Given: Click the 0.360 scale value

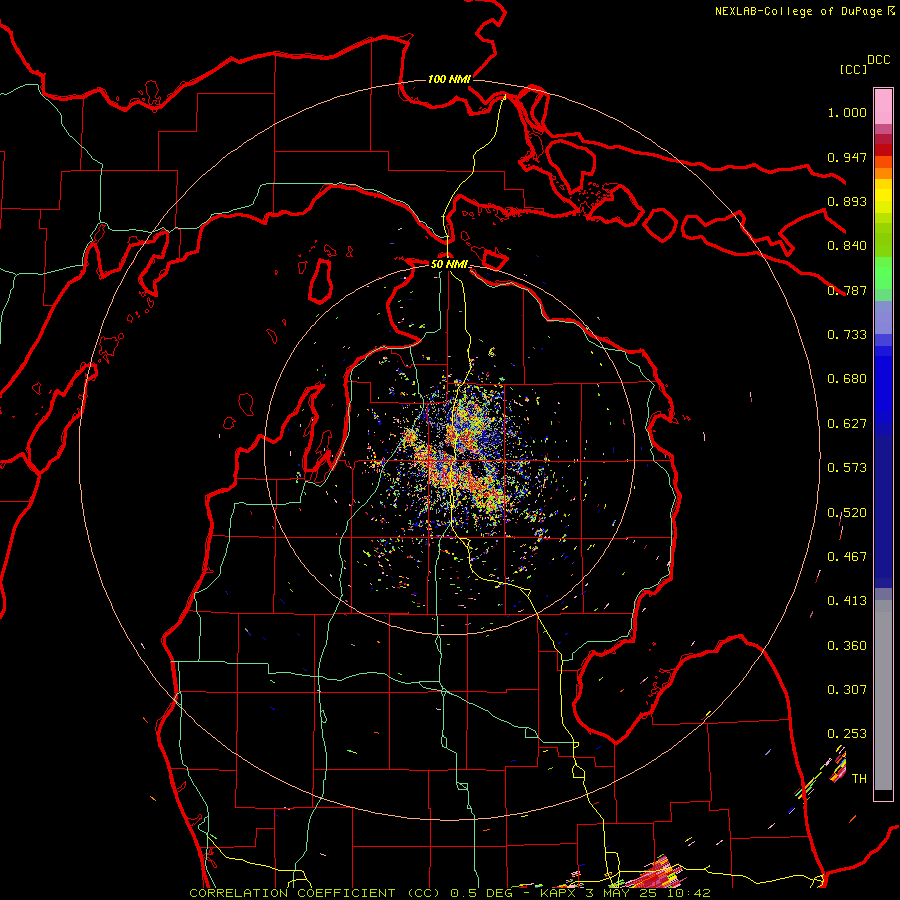Looking at the screenshot, I should (x=847, y=646).
